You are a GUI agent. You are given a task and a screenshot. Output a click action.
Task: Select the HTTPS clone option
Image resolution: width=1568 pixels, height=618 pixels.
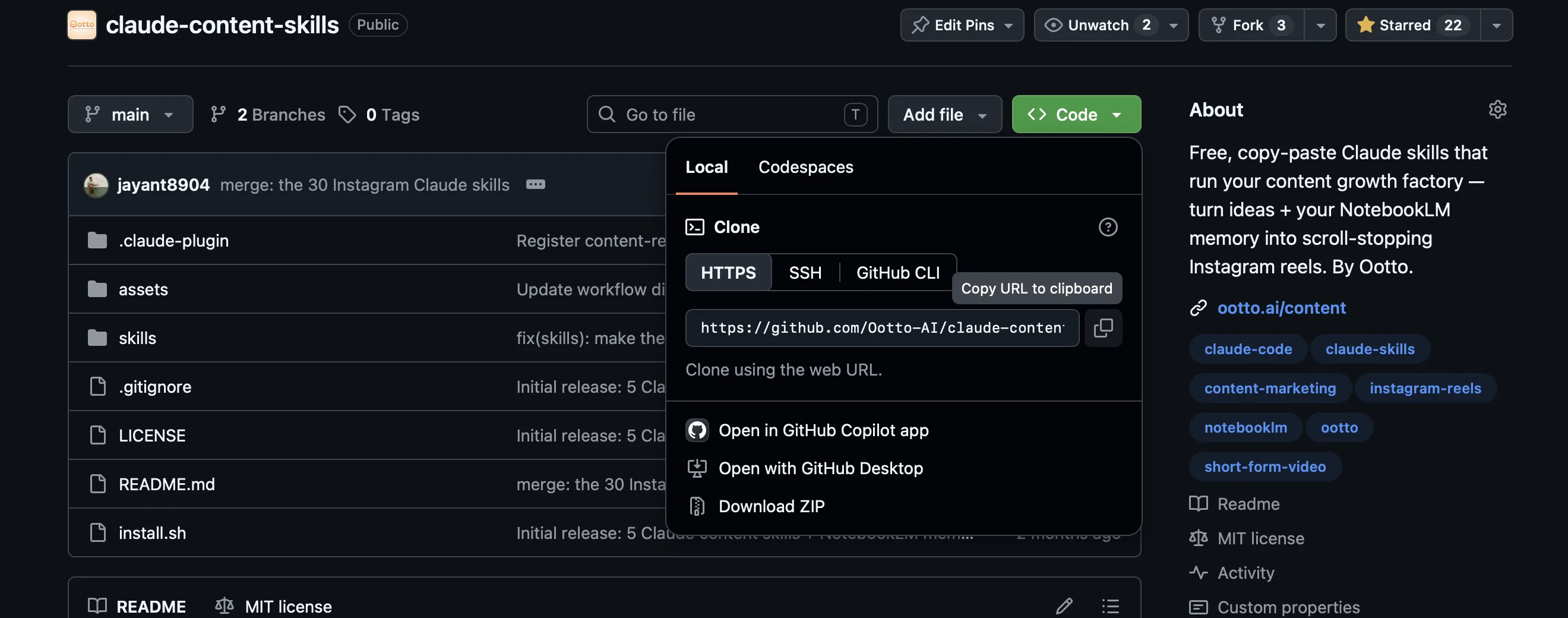pos(728,273)
